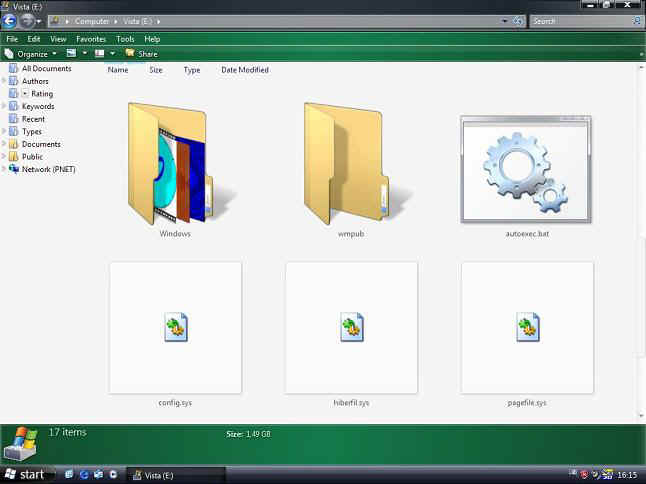646x484 pixels.
Task: Expand the Network (PNET) node
Action: coord(4,169)
